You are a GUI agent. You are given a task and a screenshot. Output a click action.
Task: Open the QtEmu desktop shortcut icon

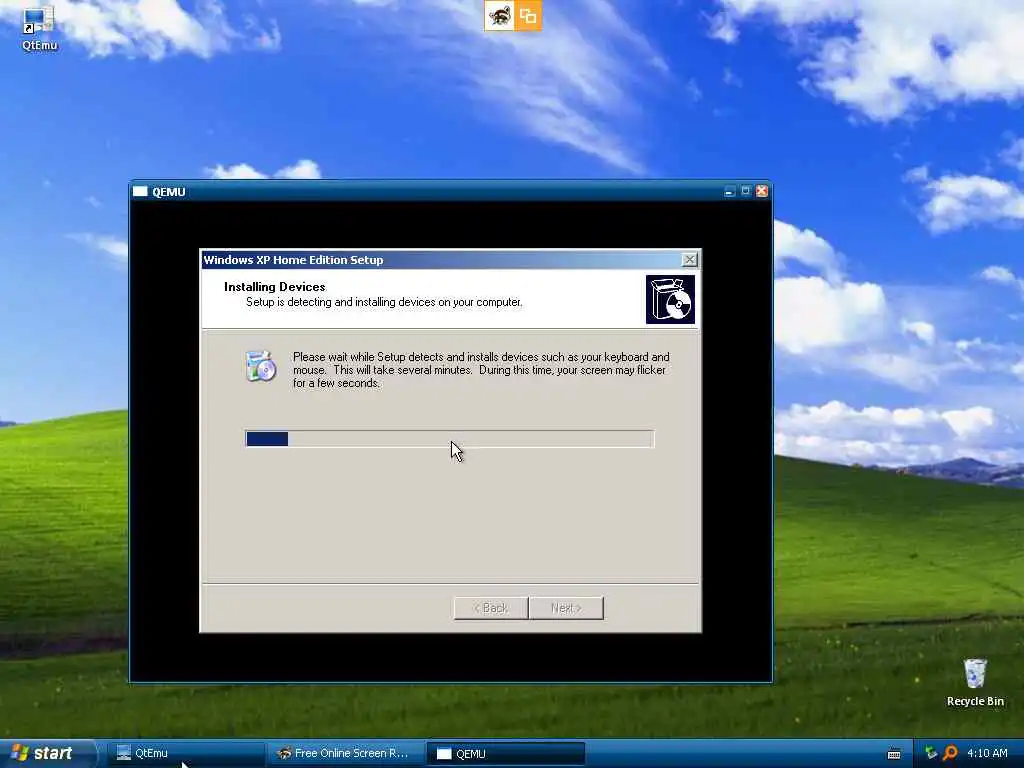click(x=39, y=27)
